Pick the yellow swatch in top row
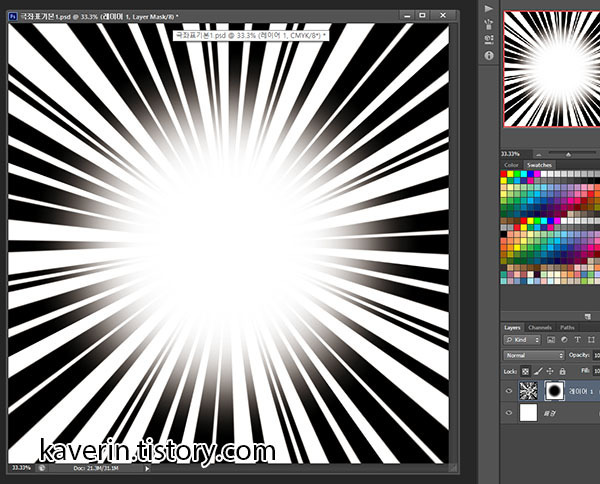The image size is (600, 484). point(510,174)
